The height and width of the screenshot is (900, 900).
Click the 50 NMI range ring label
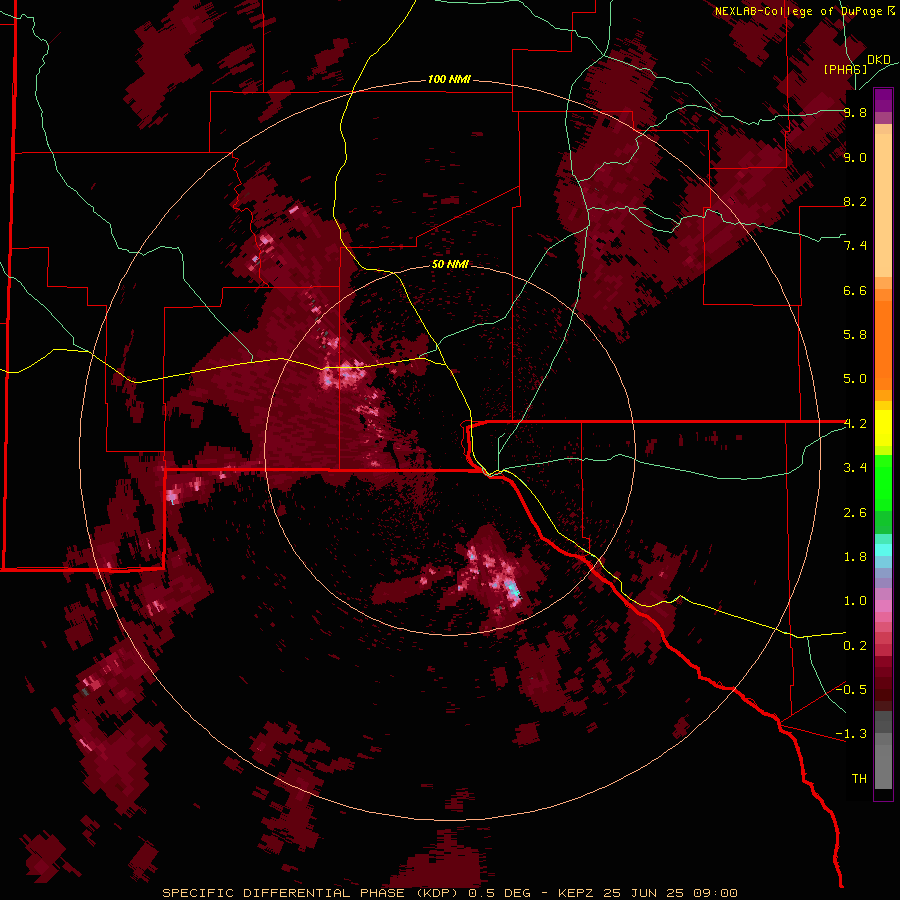click(x=450, y=265)
